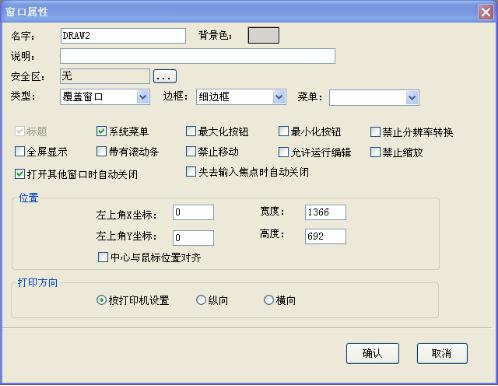Expand the 类型 dropdown showing 覆盖窗口

coord(105,97)
